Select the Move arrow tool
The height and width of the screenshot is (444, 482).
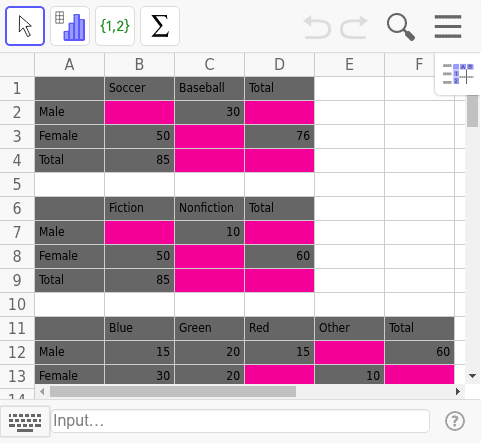pos(25,26)
